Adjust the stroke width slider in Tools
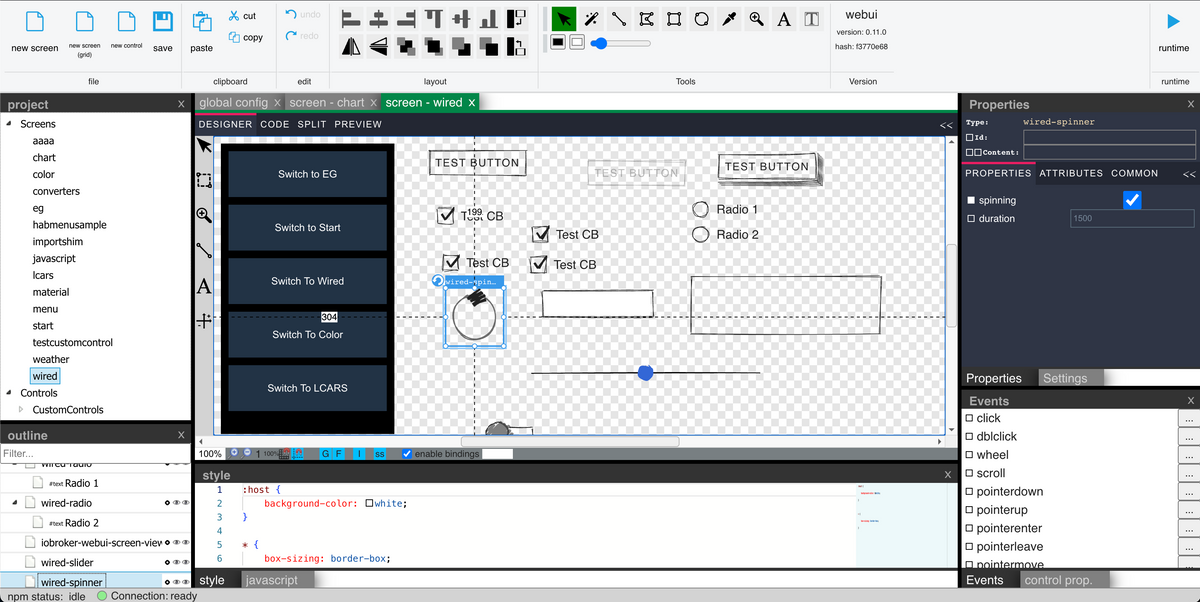Screen dimensions: 1200x602 click(621, 43)
